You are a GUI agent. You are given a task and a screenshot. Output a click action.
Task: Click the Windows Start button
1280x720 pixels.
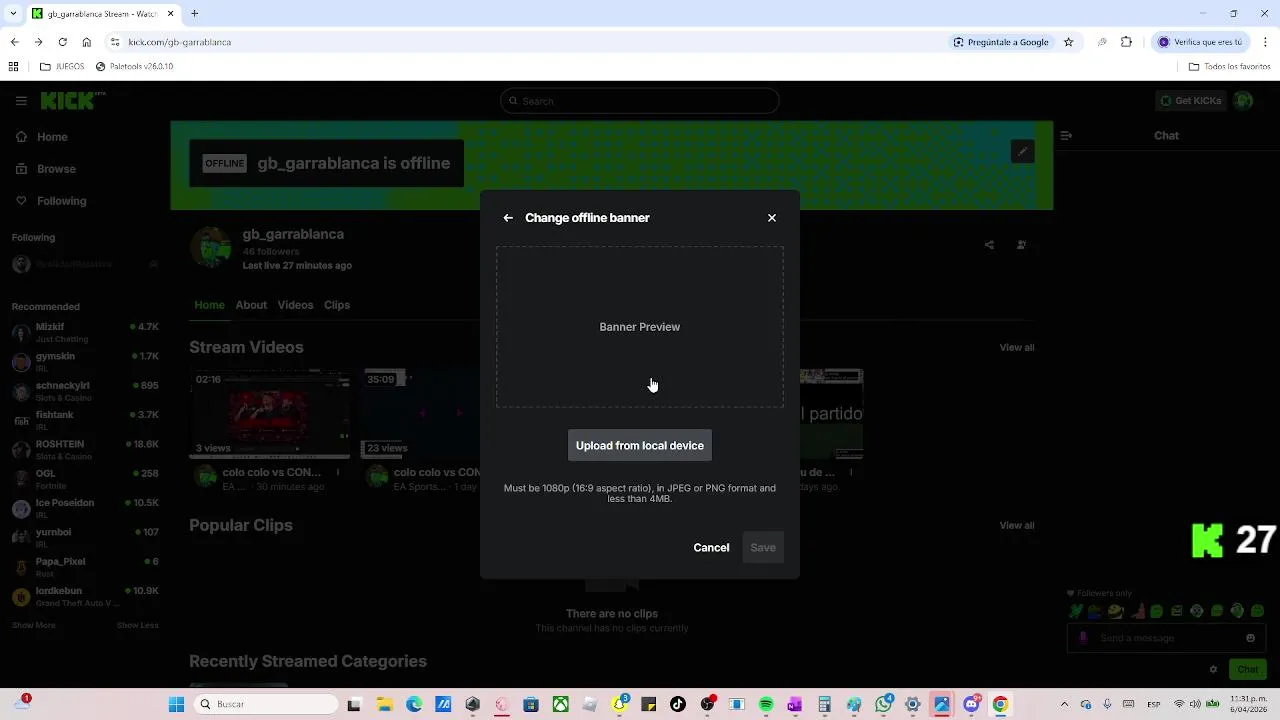pyautogui.click(x=176, y=704)
